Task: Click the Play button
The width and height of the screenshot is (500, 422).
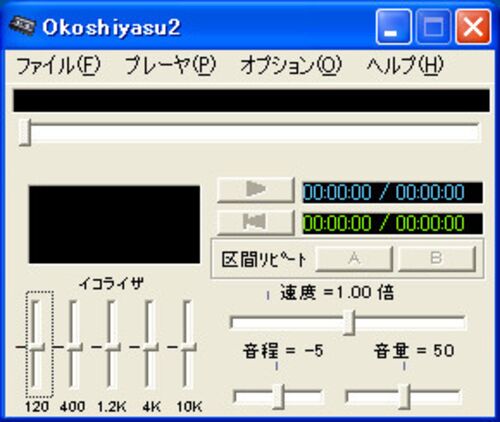Action: [x=256, y=190]
